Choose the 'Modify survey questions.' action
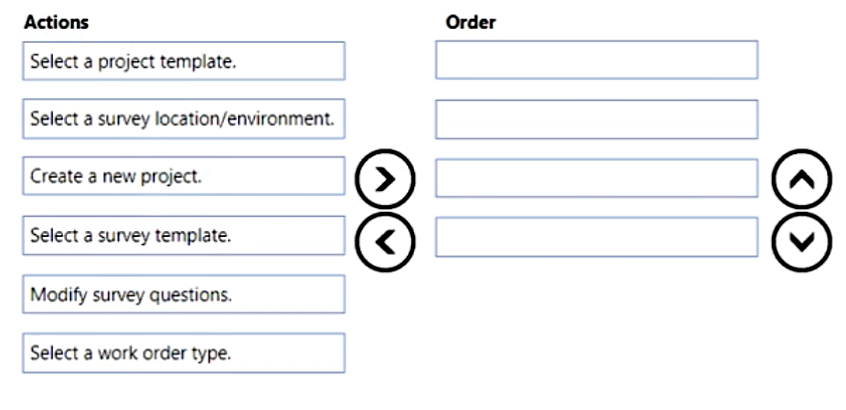 click(183, 294)
